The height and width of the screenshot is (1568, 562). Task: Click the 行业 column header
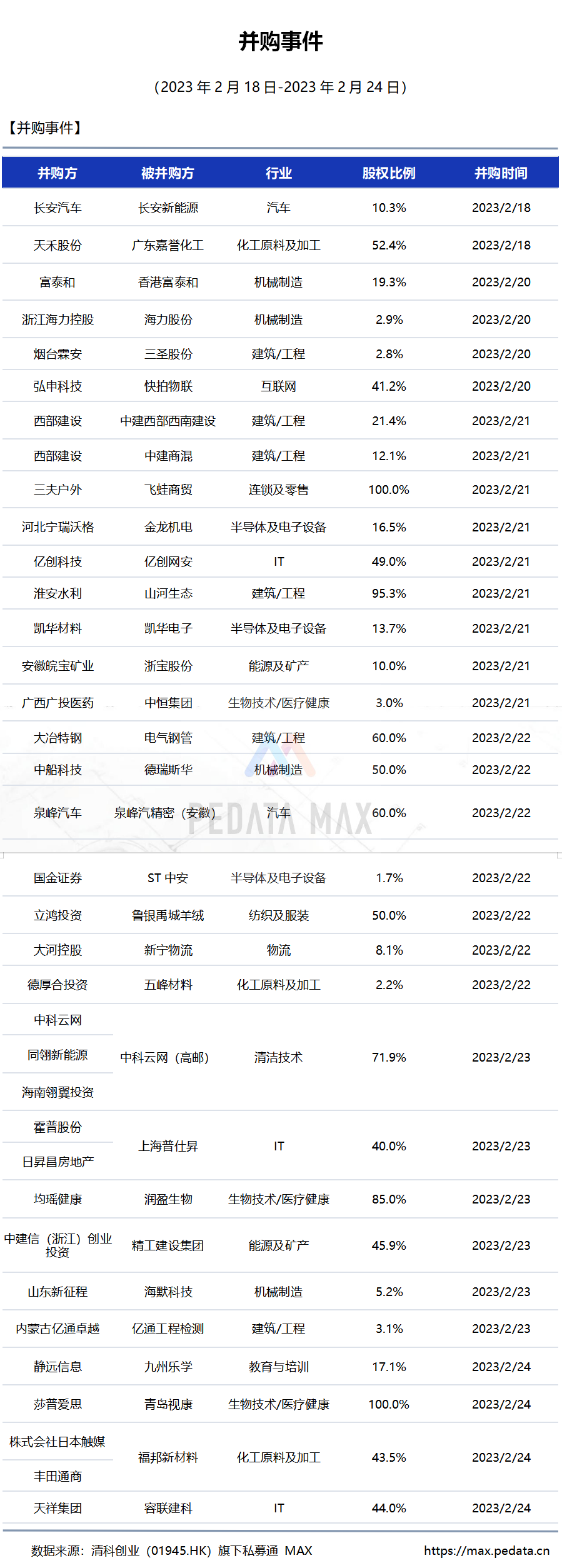(279, 173)
